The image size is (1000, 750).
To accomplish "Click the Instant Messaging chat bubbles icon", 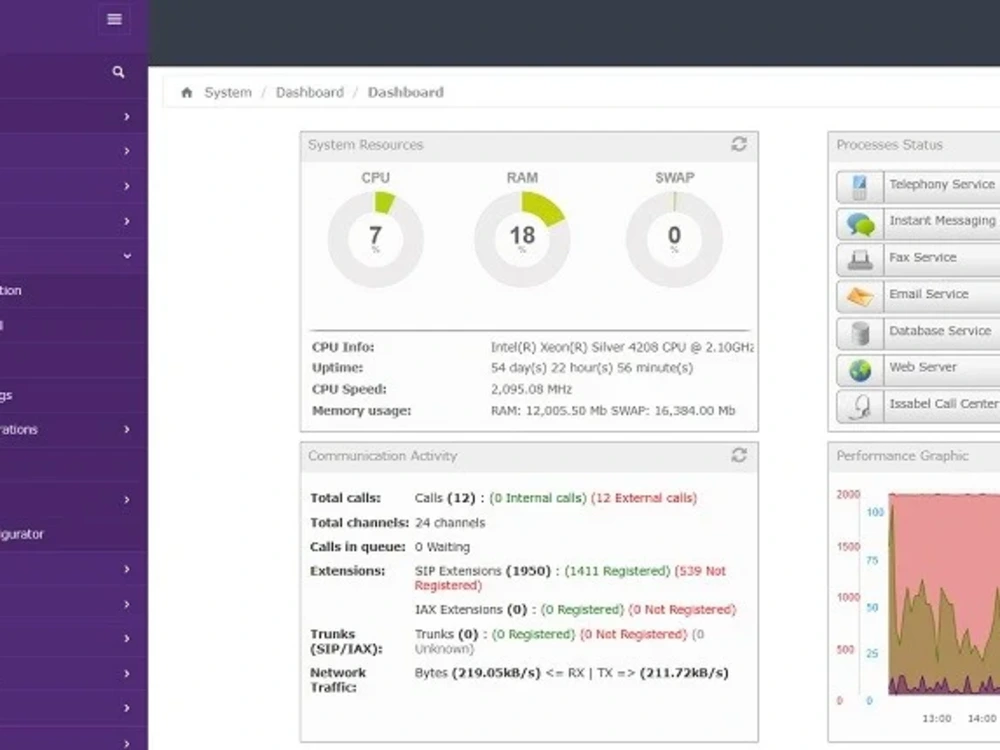I will tap(858, 222).
